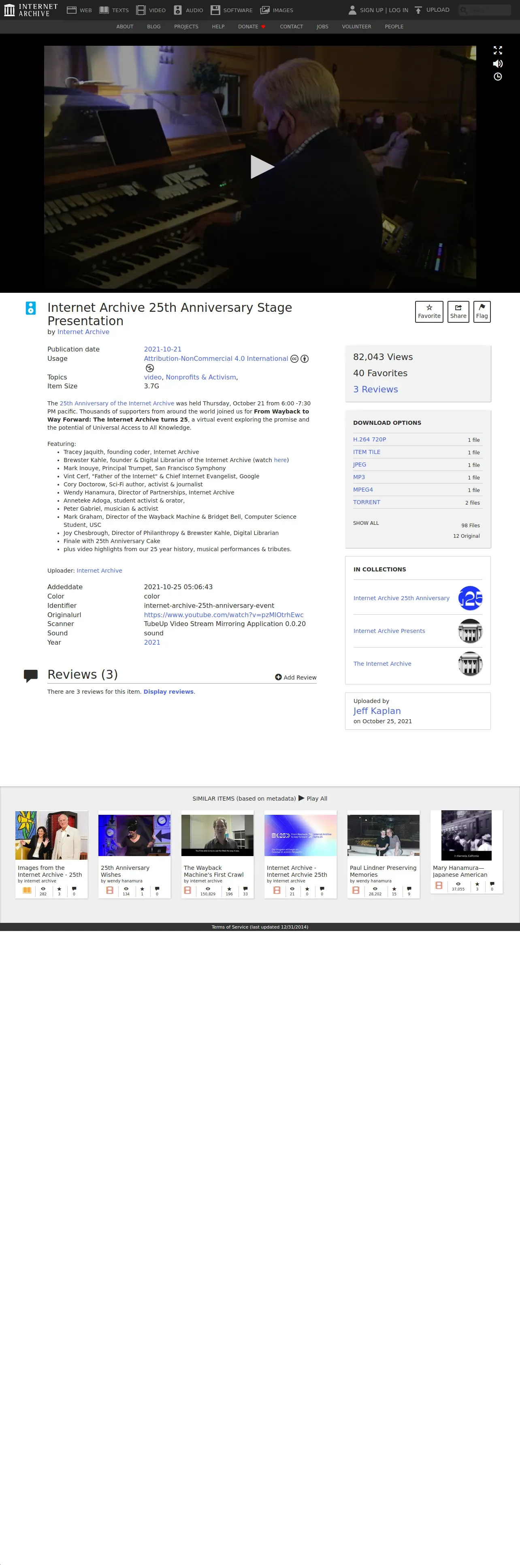Viewport: 520px width, 1568px height.
Task: Open the Volunteer menu item
Action: tap(356, 27)
